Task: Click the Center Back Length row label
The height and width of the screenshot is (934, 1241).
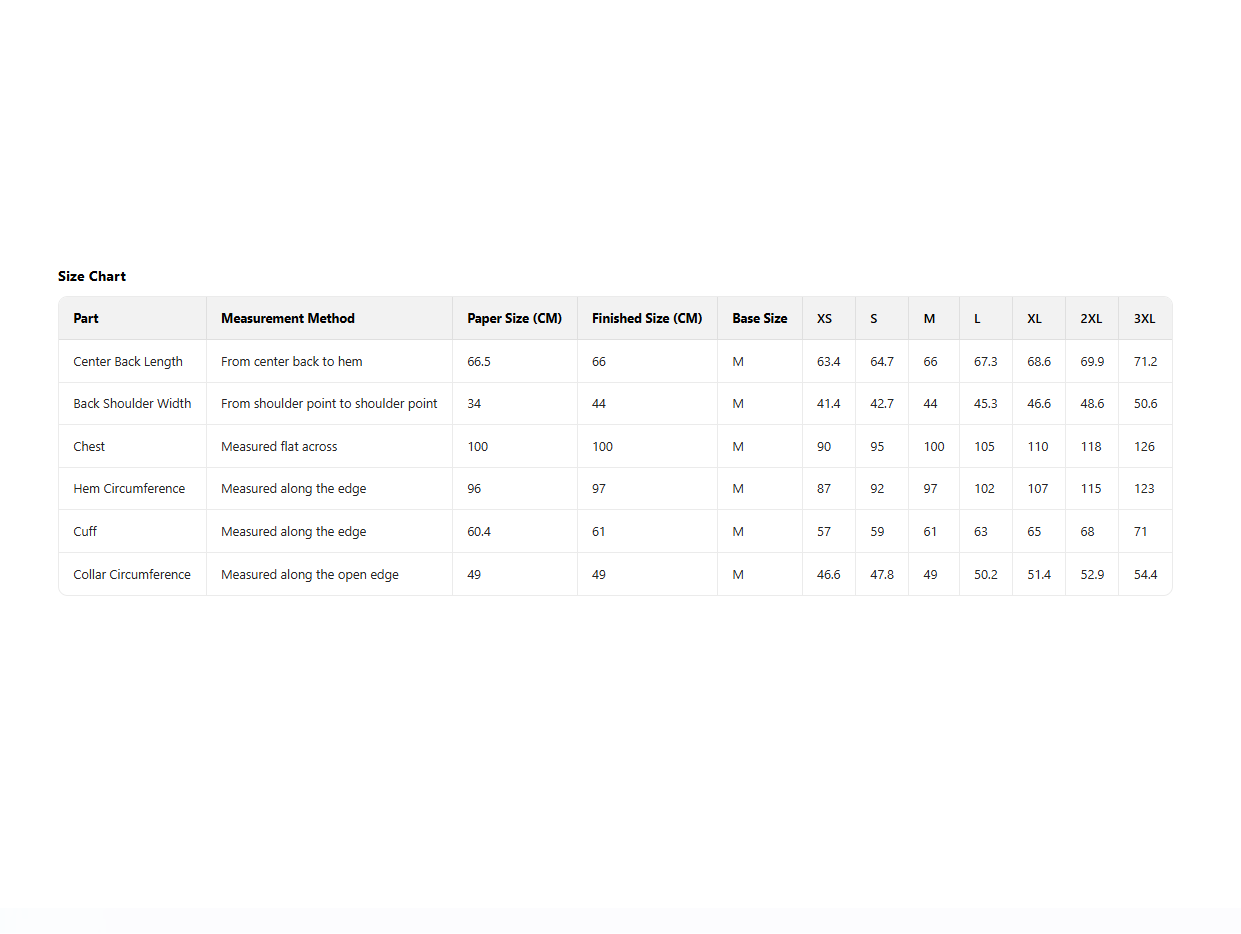Action: [x=128, y=361]
